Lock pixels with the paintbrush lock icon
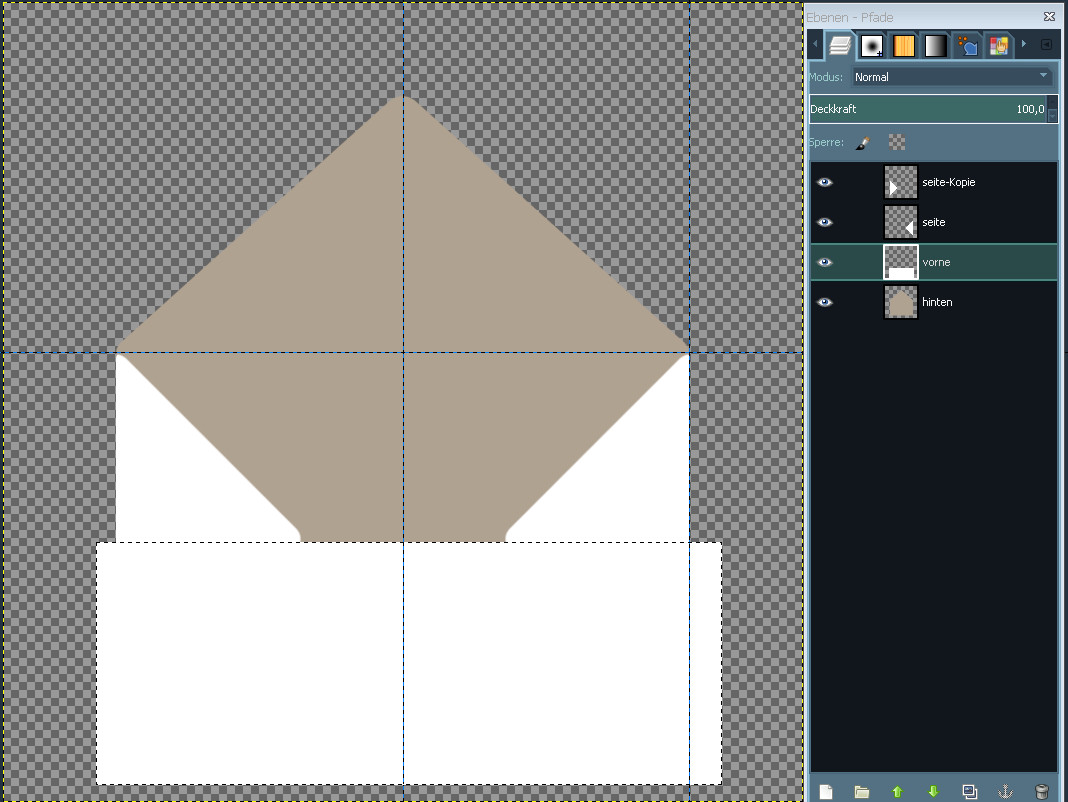The width and height of the screenshot is (1068, 802). tap(863, 143)
